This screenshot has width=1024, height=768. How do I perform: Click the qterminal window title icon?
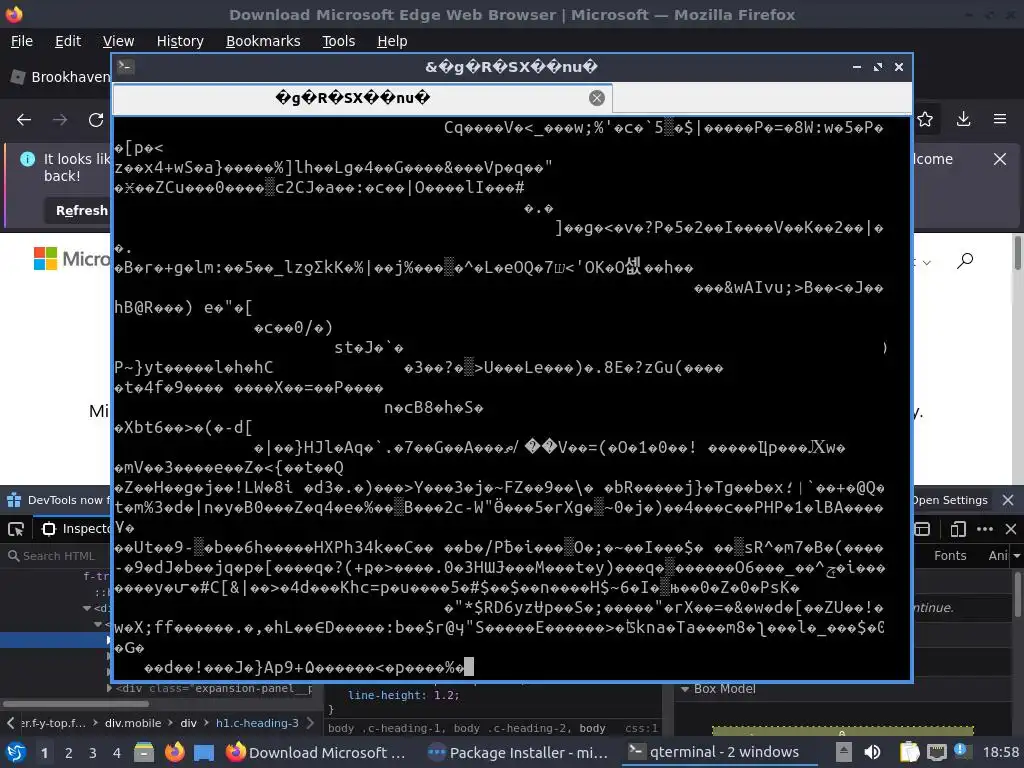126,67
